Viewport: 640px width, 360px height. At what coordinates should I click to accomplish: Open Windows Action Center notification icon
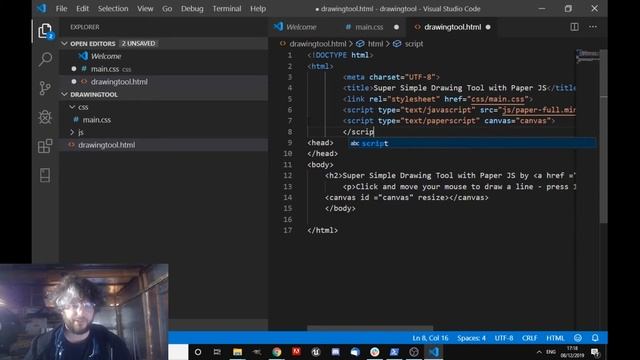click(595, 352)
